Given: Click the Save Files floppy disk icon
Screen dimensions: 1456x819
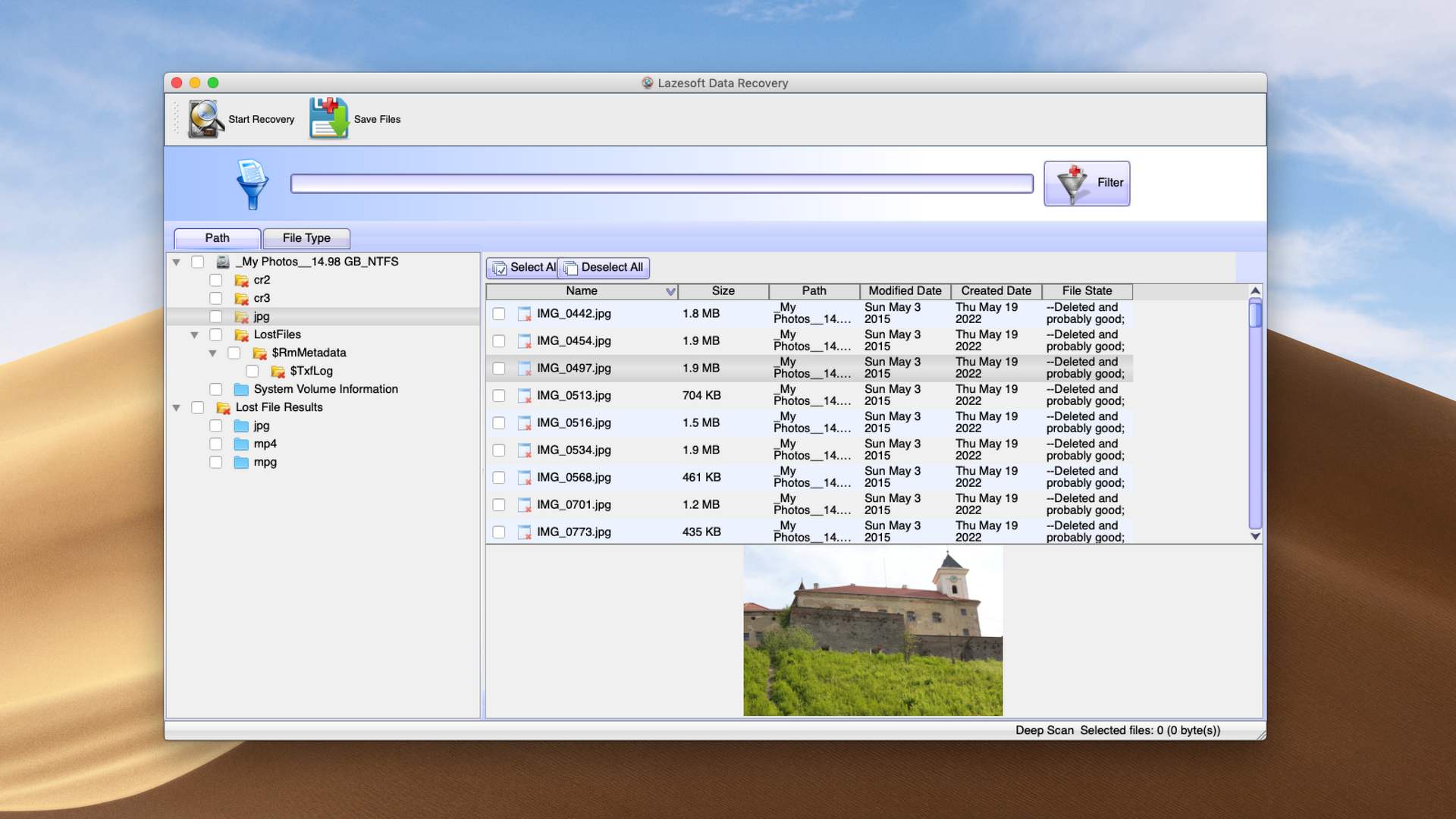Looking at the screenshot, I should point(329,118).
